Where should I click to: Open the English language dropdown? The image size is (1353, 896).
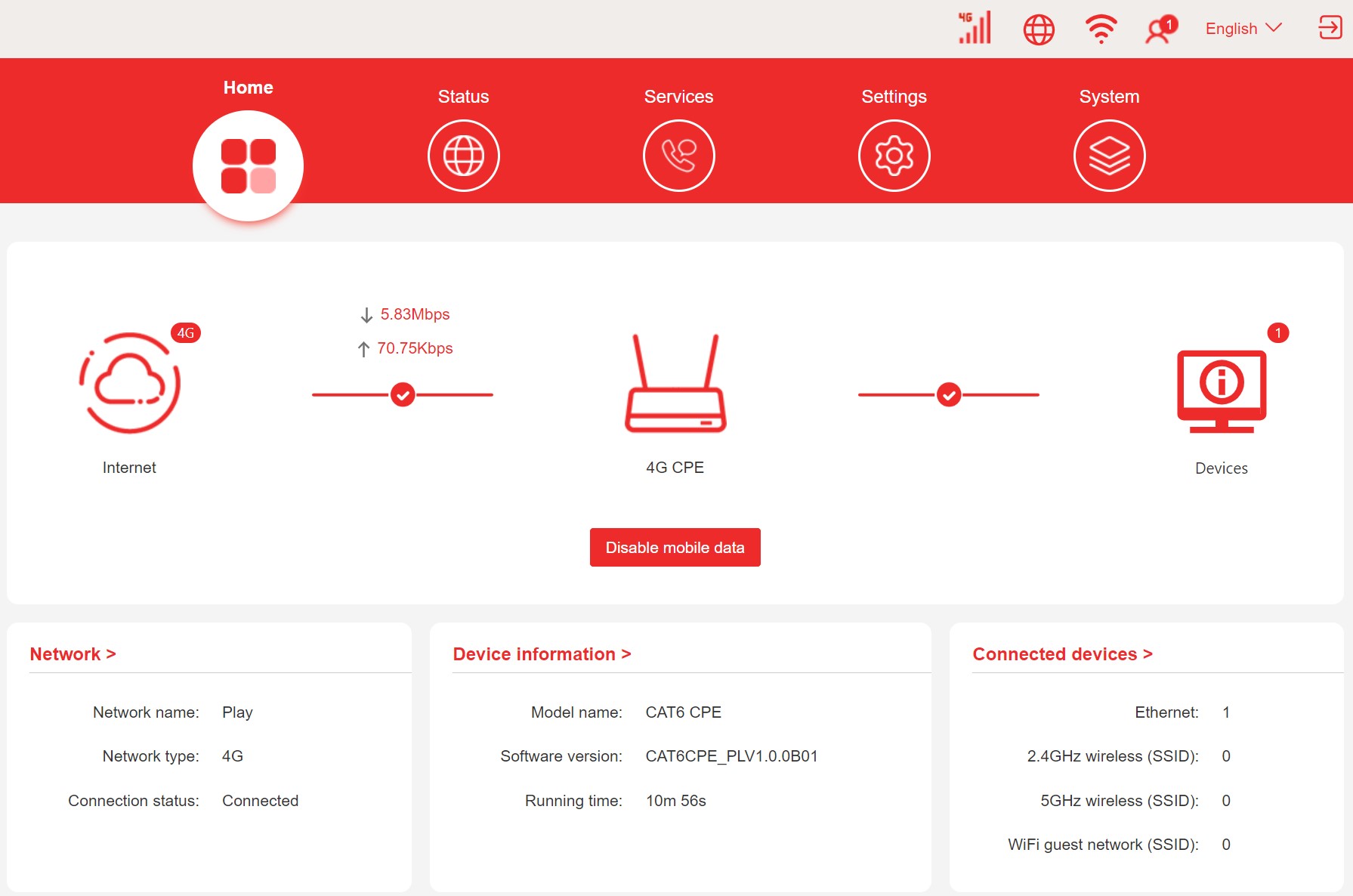[1243, 29]
